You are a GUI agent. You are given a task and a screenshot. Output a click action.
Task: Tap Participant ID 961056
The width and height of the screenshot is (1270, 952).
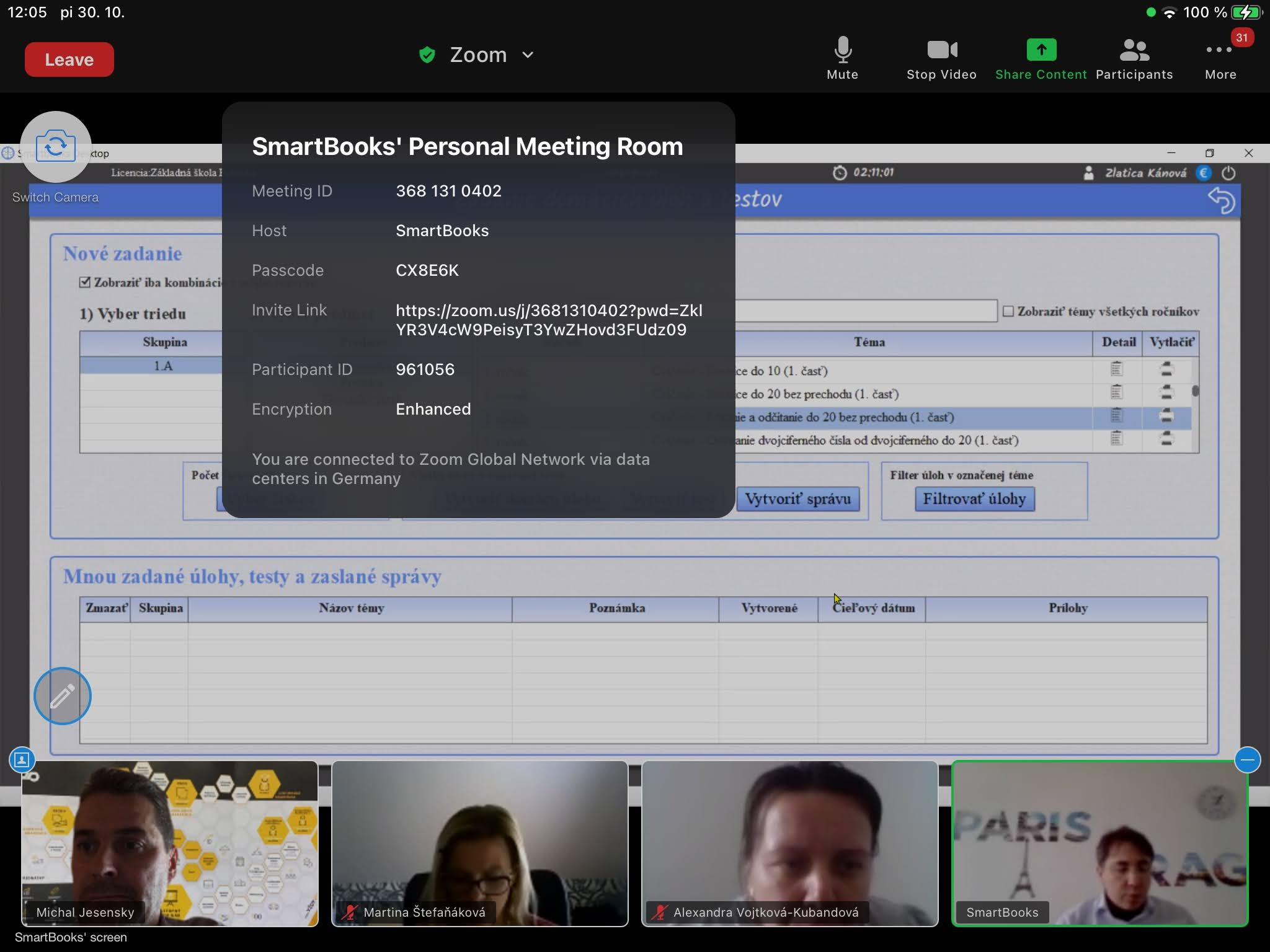pyautogui.click(x=425, y=369)
